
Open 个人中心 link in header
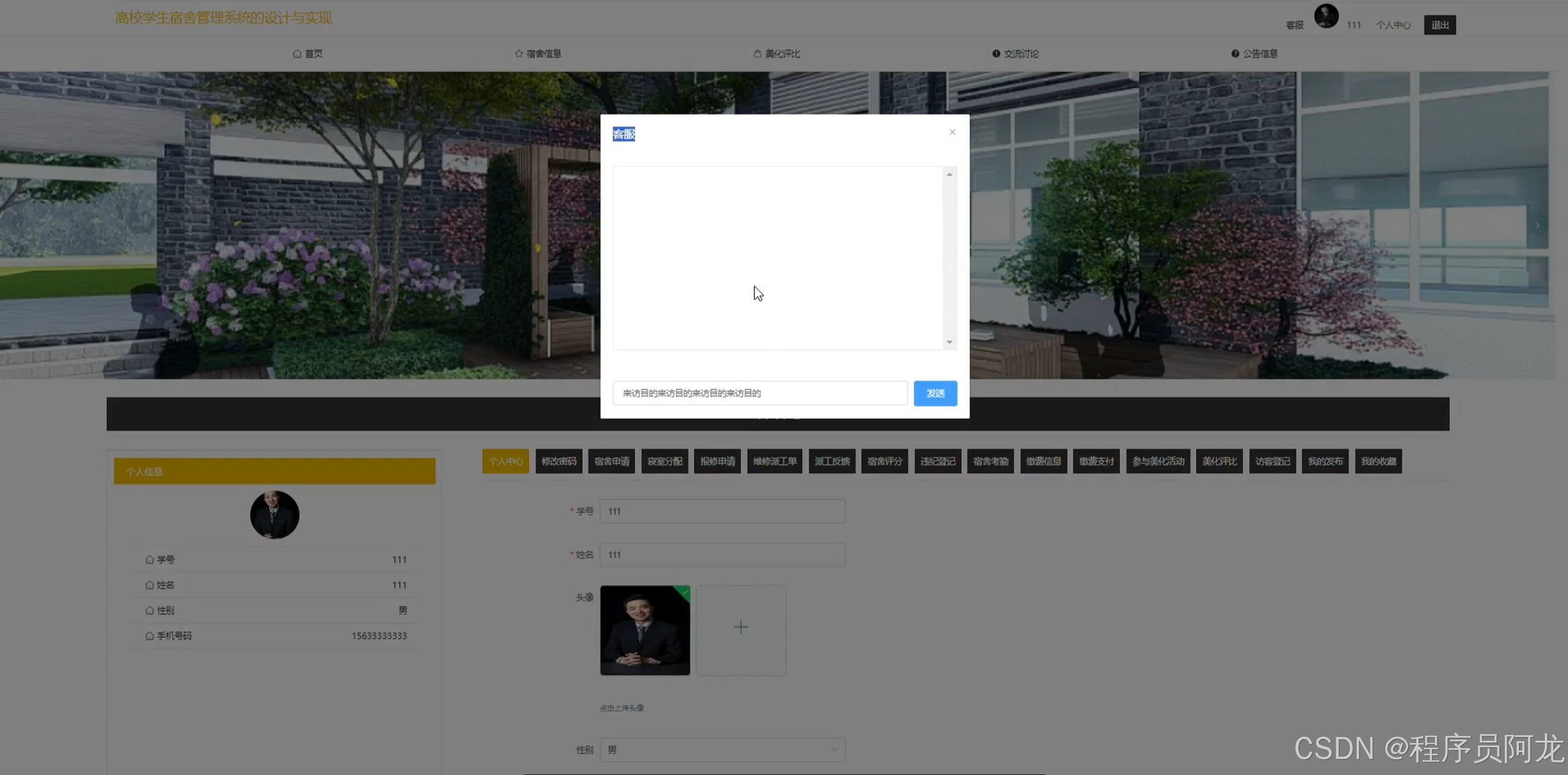click(x=1393, y=25)
